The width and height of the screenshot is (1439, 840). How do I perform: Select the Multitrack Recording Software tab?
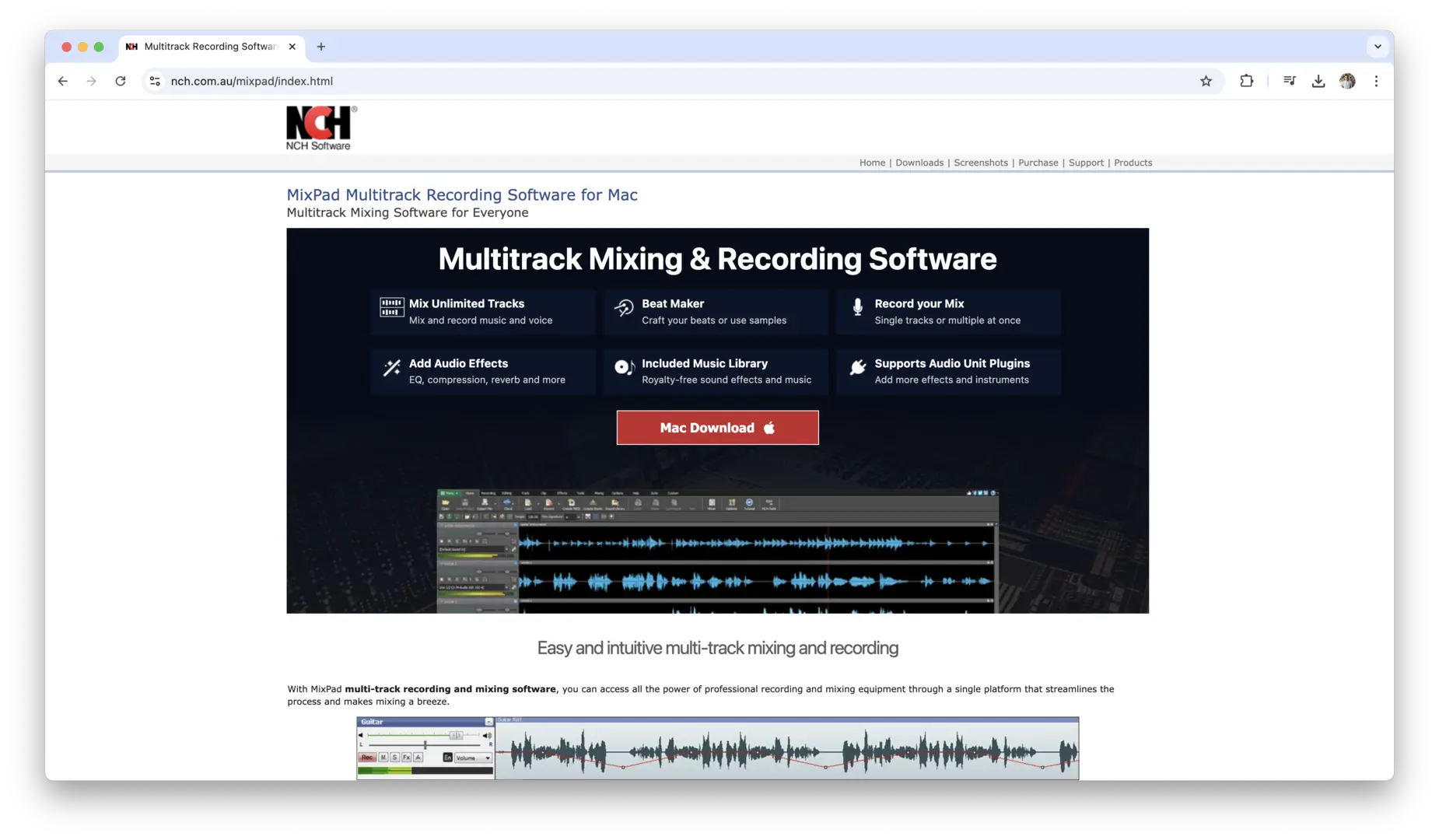click(x=210, y=47)
